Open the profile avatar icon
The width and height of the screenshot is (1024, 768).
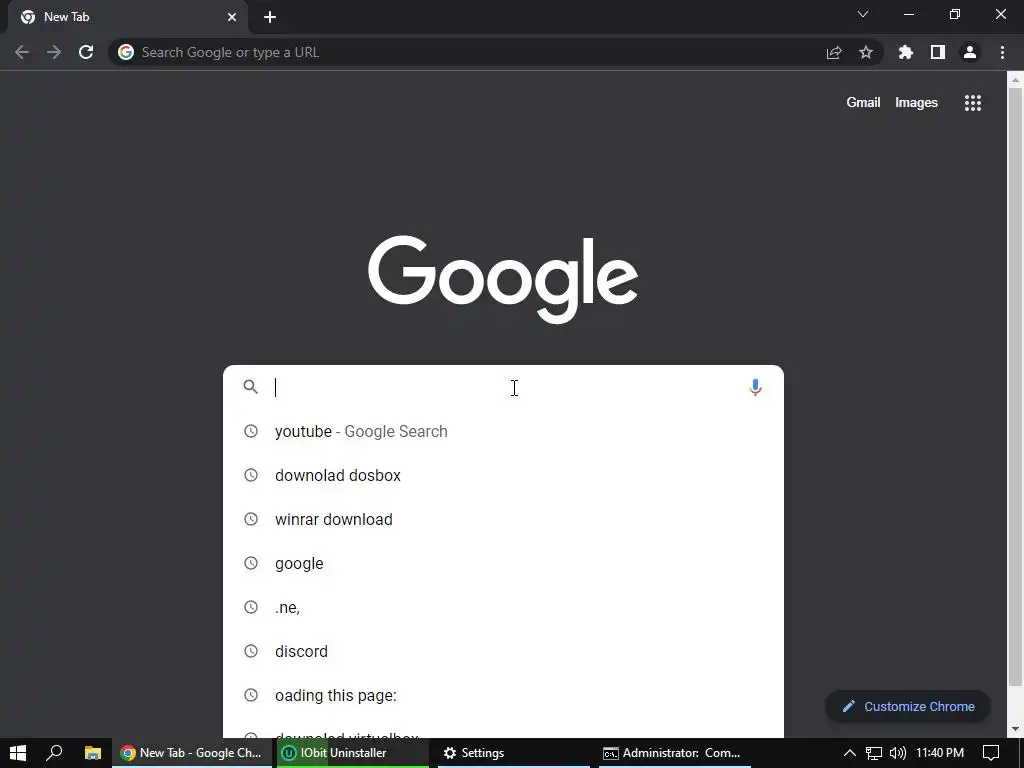[x=970, y=52]
